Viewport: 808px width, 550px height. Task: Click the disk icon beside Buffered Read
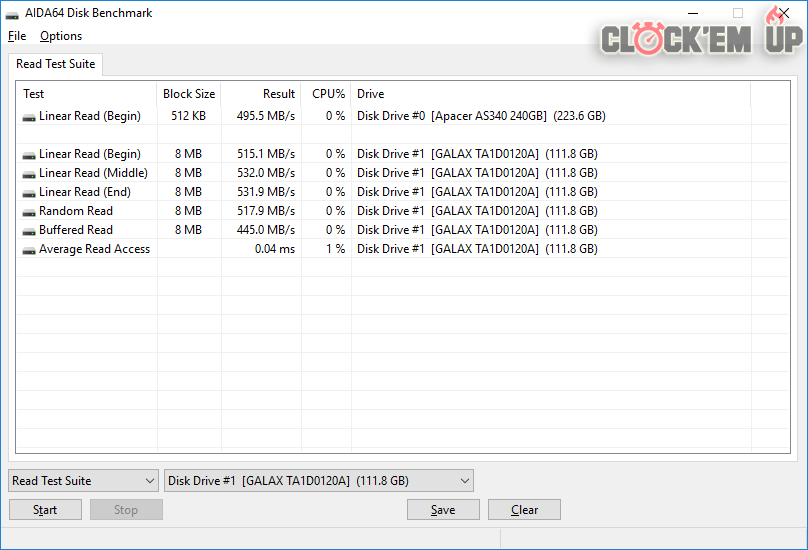tap(29, 231)
